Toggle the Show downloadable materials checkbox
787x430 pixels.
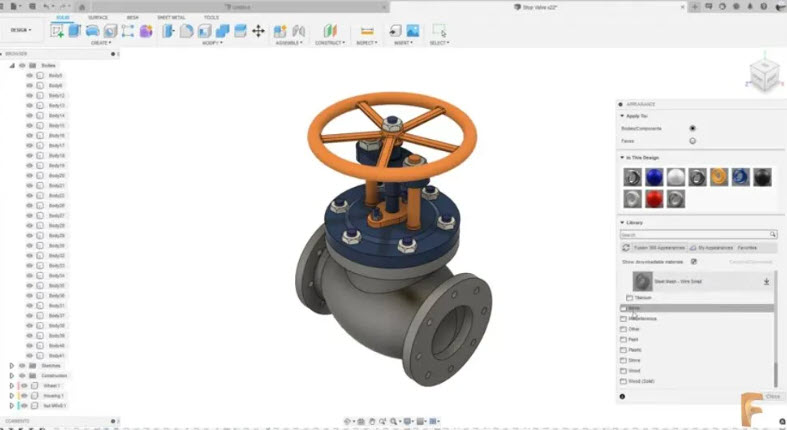click(694, 261)
